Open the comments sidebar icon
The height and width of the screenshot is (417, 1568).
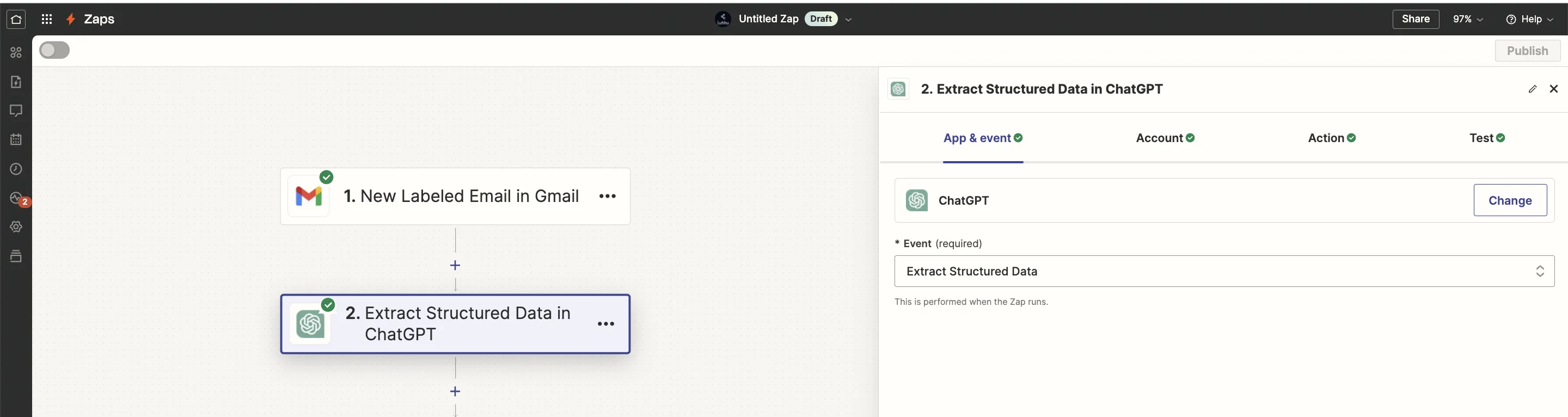click(x=16, y=111)
